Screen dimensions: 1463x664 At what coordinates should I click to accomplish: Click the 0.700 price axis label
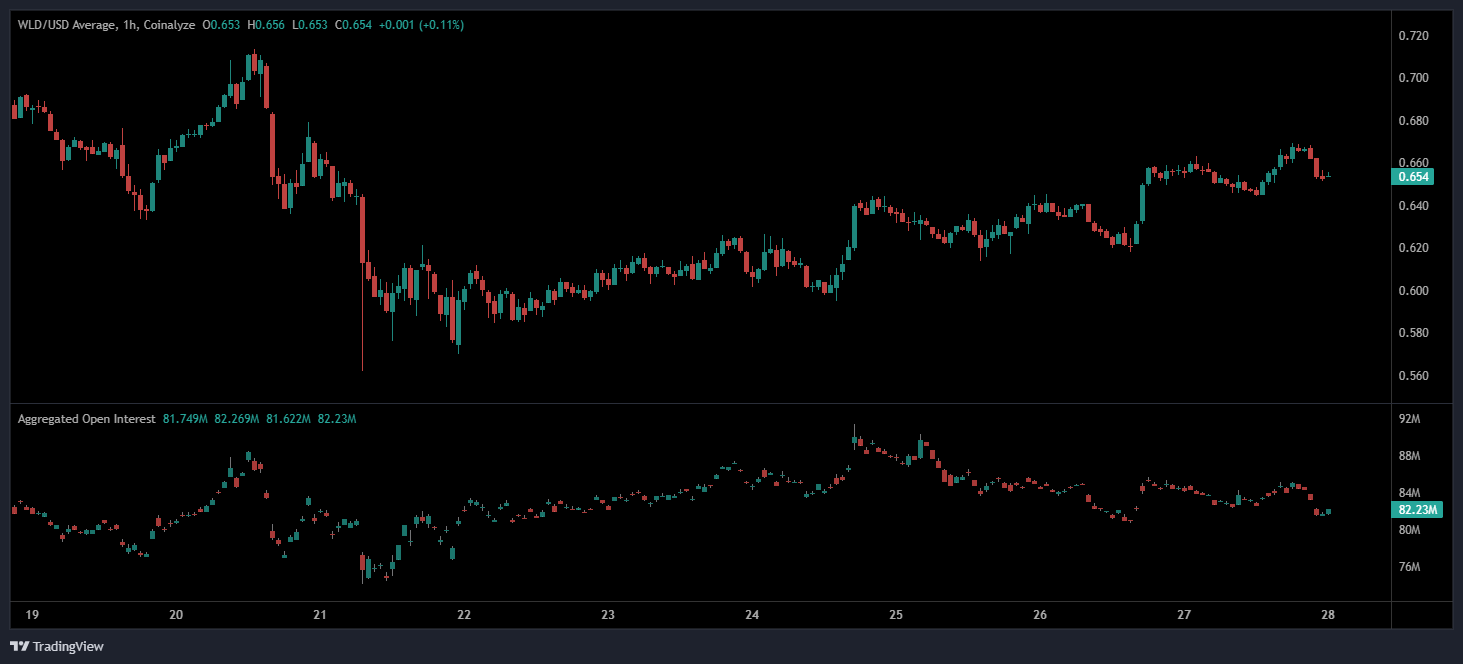coord(1413,78)
